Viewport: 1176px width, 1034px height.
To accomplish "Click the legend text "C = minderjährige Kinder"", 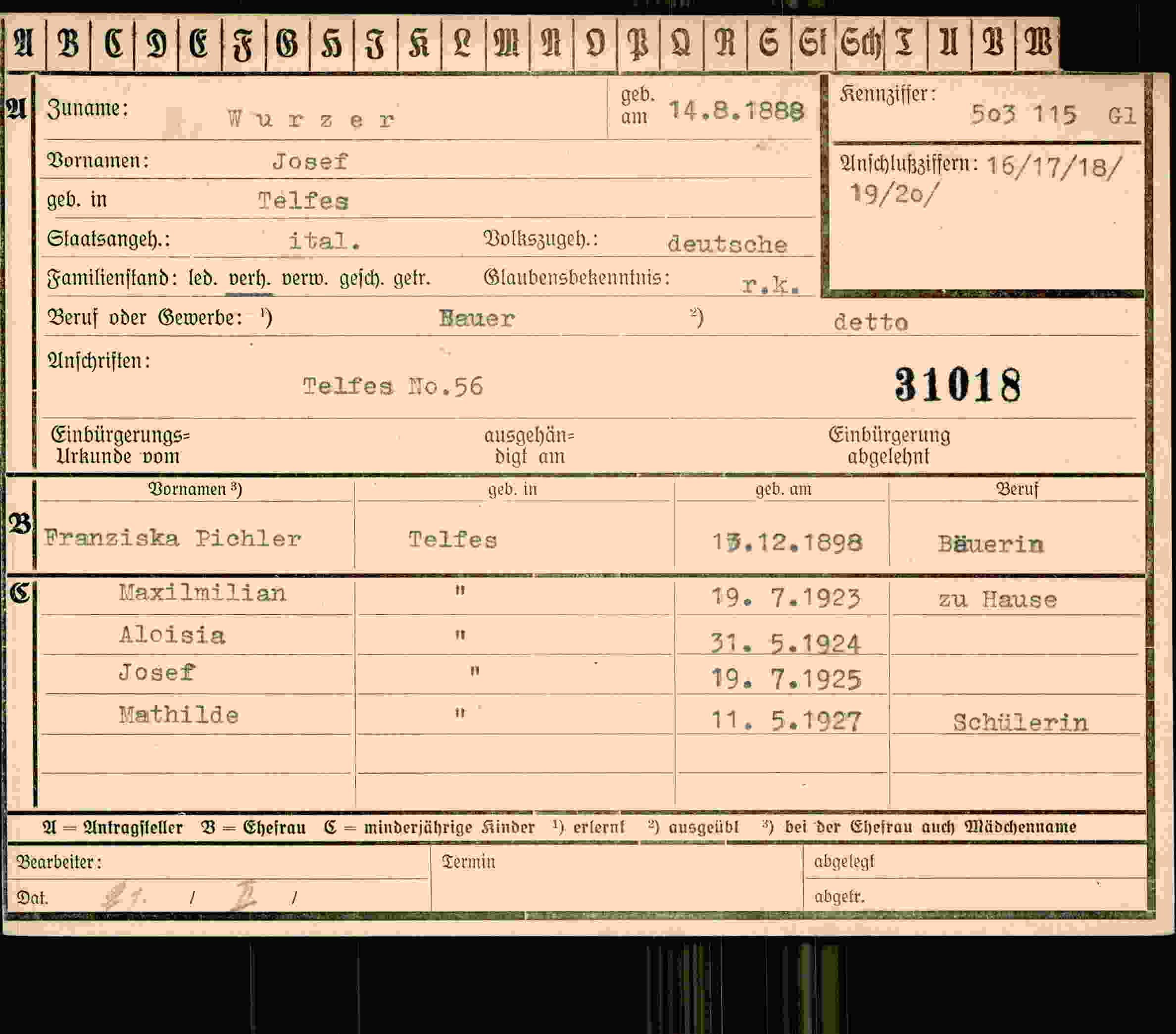I will click(429, 828).
